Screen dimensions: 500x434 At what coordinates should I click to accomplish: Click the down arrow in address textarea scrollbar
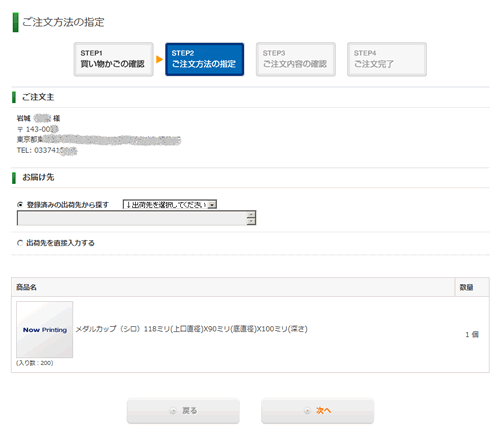click(x=251, y=221)
